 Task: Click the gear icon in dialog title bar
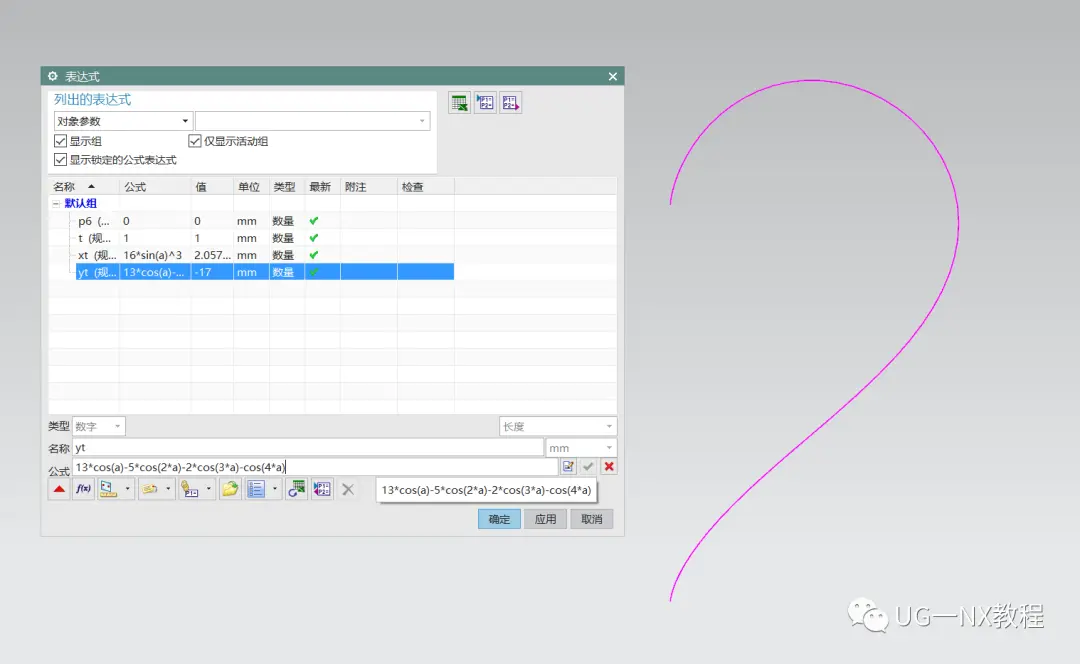click(53, 76)
